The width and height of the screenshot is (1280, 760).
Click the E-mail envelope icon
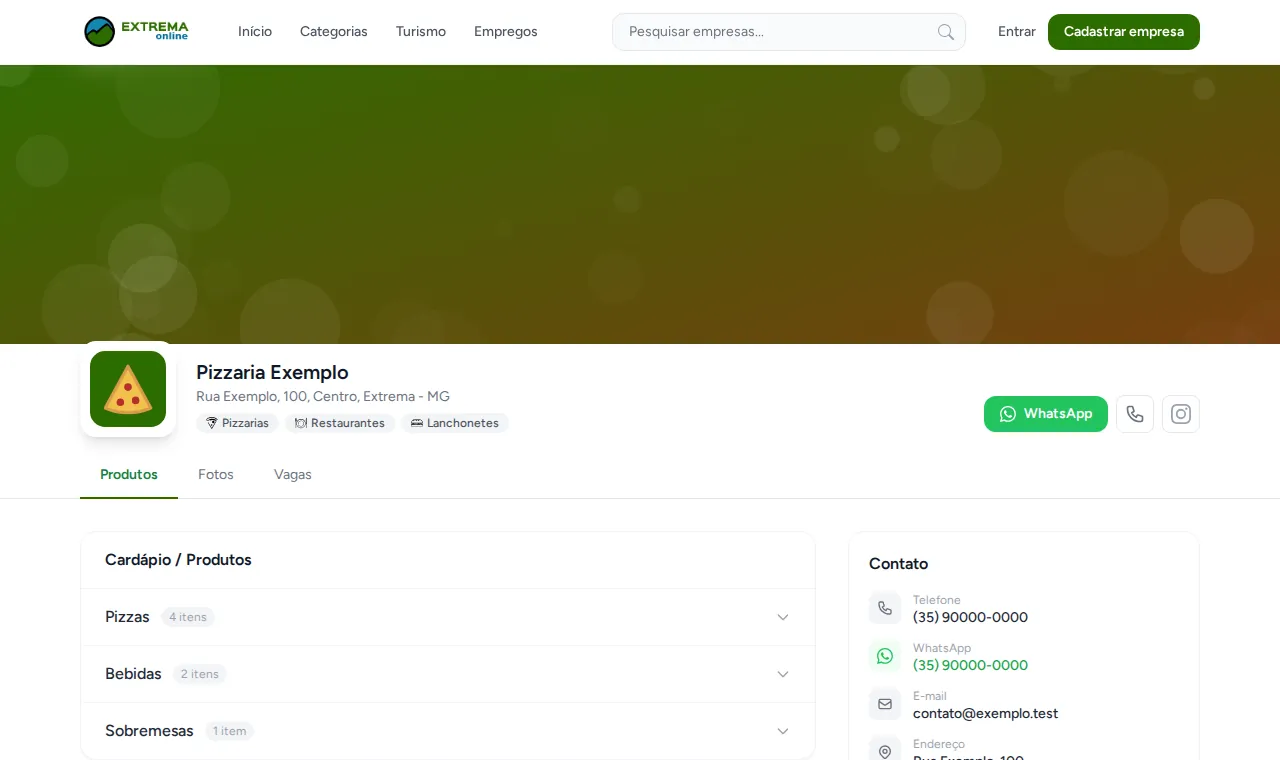tap(885, 704)
